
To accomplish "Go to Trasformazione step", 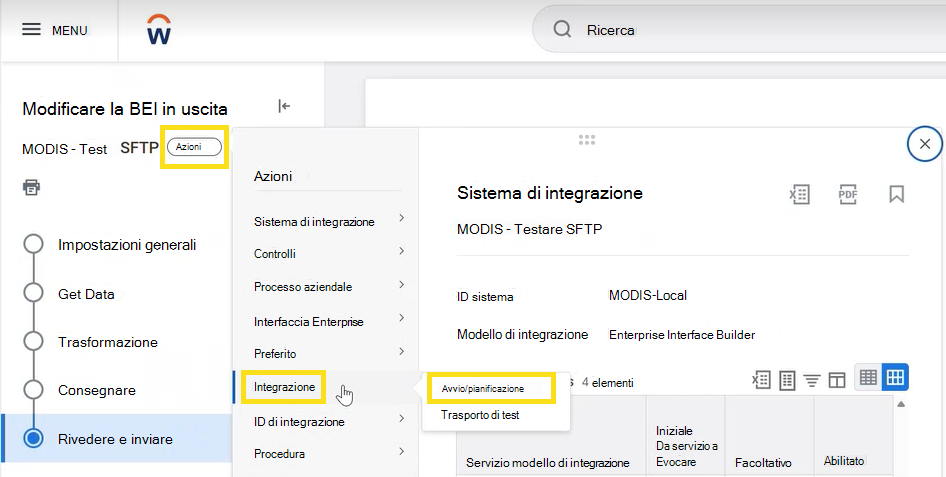I will click(x=108, y=342).
